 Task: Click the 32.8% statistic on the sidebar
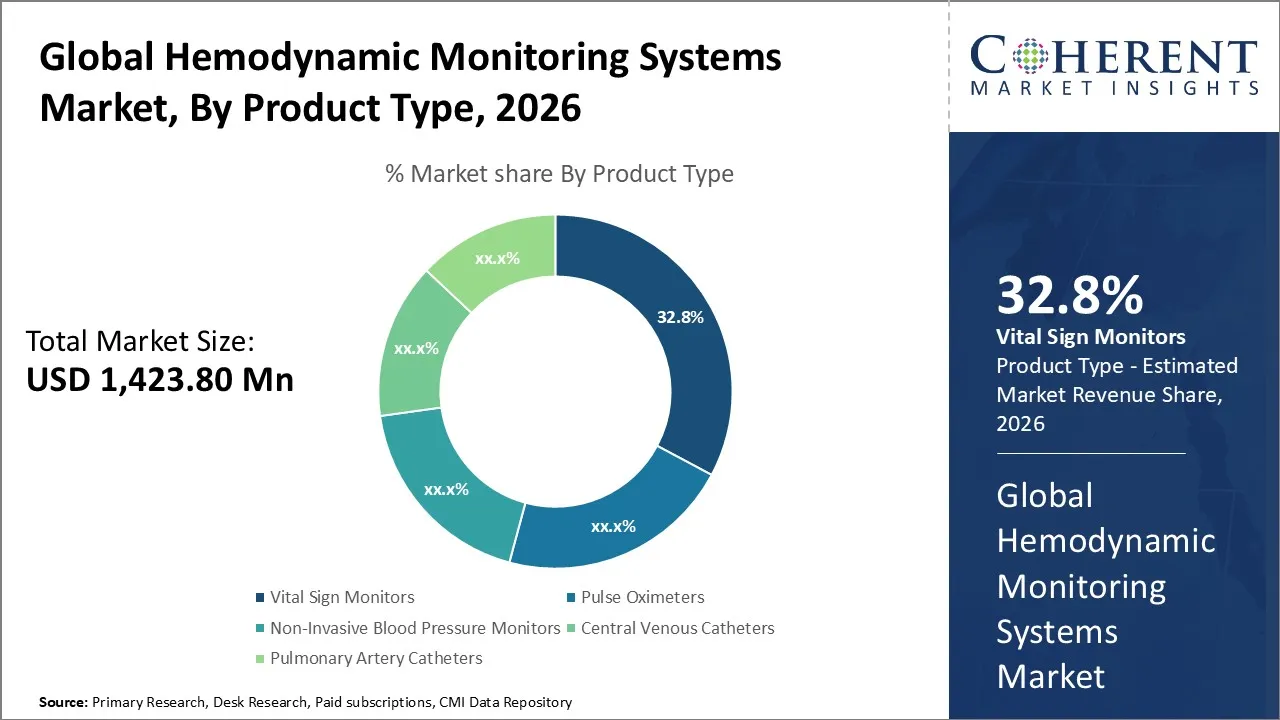(1070, 296)
